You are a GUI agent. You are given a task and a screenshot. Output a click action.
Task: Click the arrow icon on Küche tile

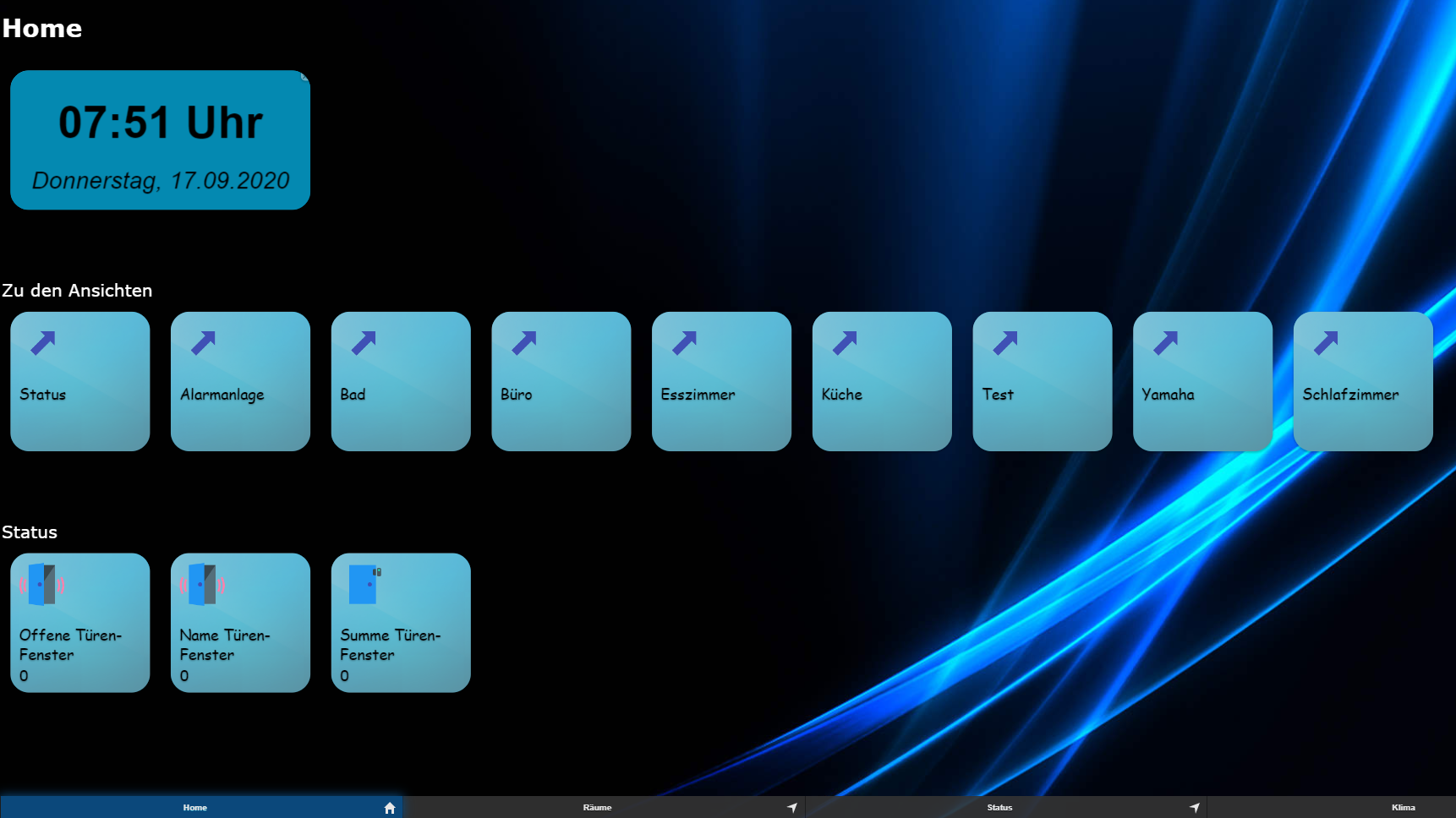click(x=845, y=342)
